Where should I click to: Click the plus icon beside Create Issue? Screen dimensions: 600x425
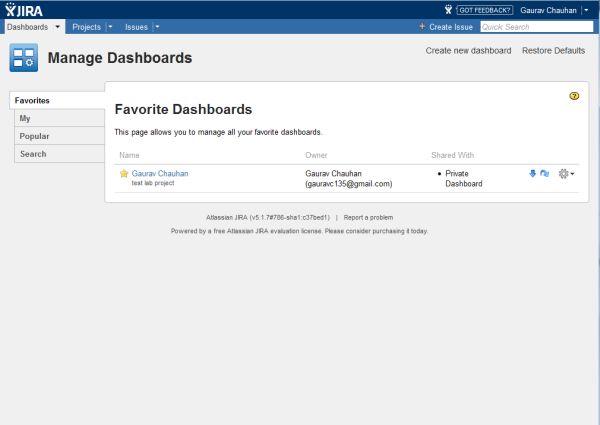422,26
